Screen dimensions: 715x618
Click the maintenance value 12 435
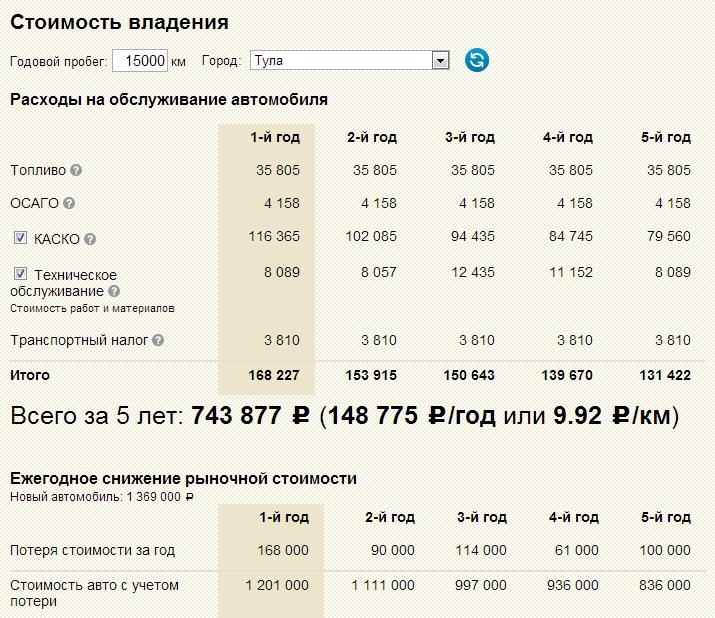coord(473,272)
